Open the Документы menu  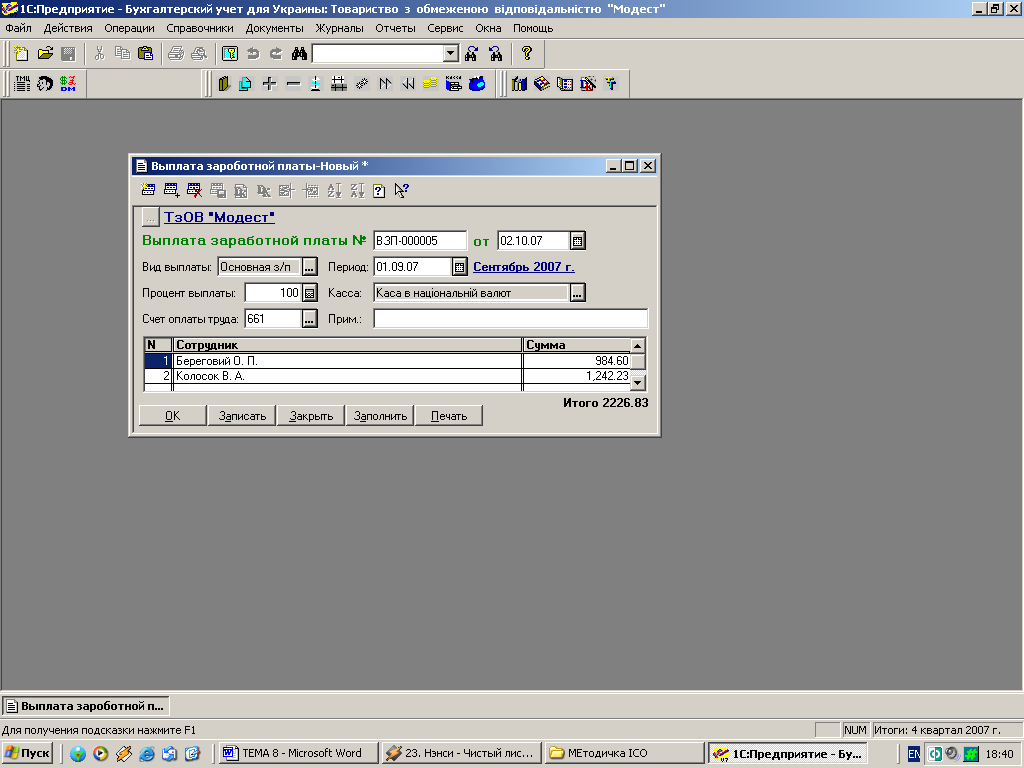coord(274,28)
